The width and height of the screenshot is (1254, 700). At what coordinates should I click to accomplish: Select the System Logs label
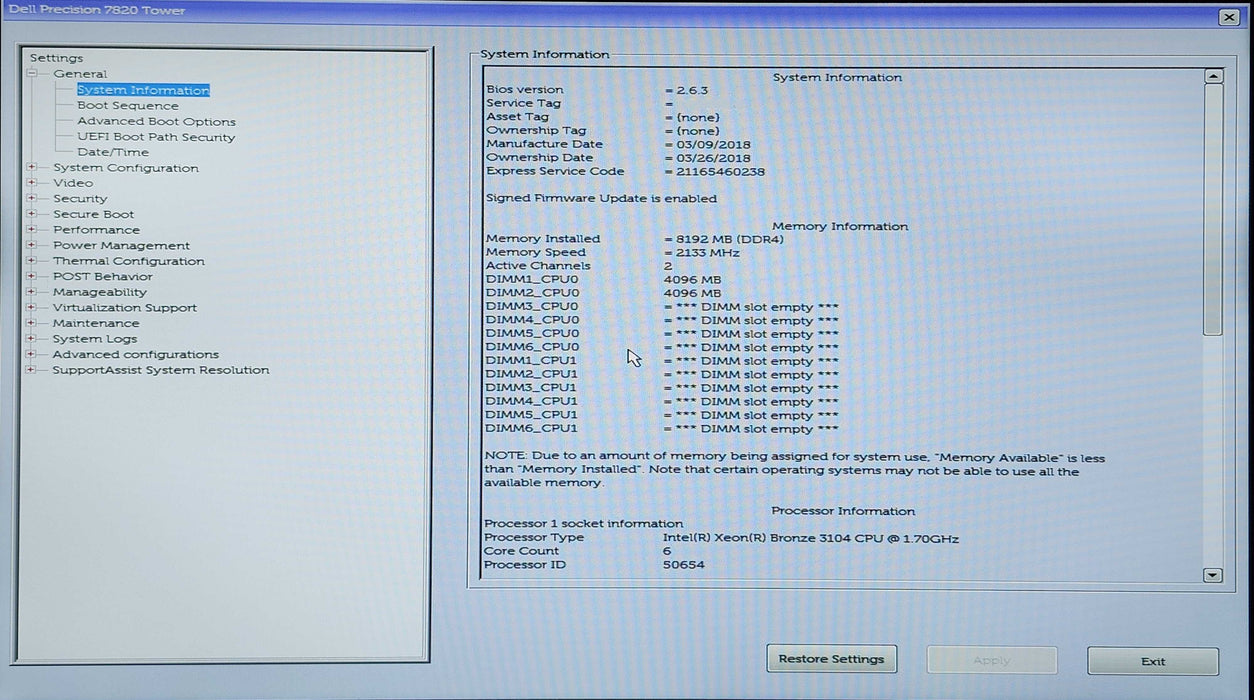94,339
